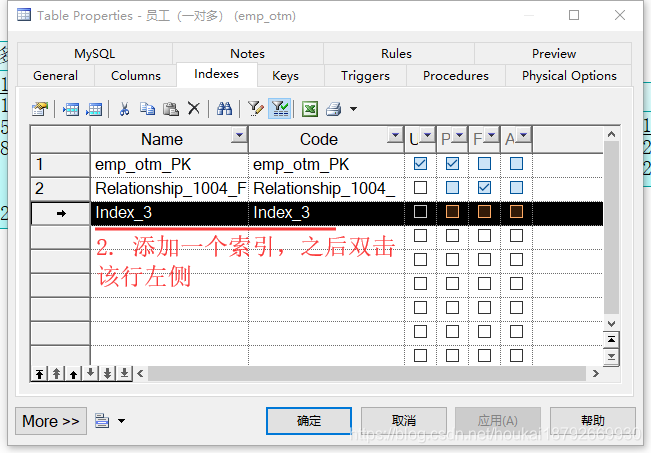Expand the Print icon dropdown arrow
651x453 pixels.
tap(353, 109)
